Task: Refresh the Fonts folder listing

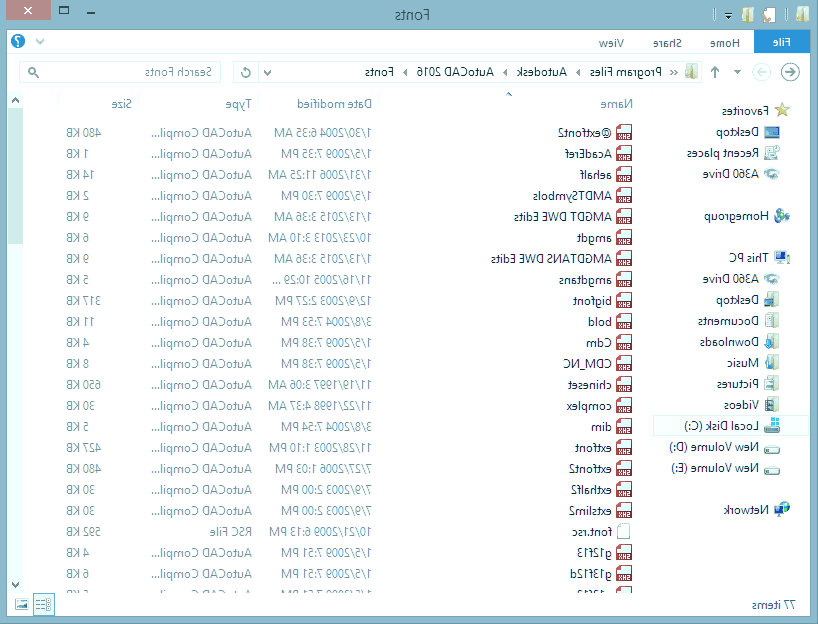Action: (246, 72)
